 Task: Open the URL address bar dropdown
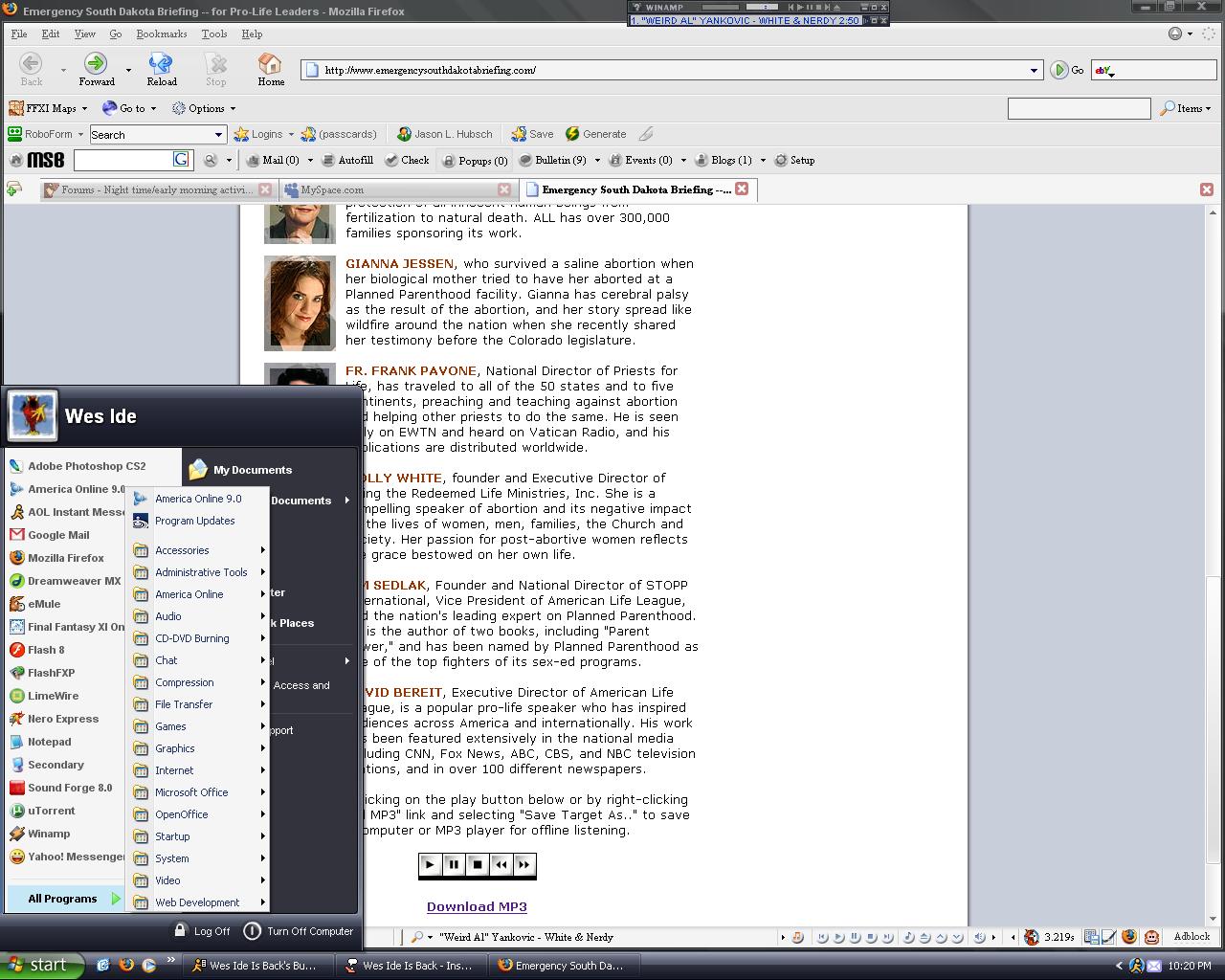pyautogui.click(x=1034, y=70)
